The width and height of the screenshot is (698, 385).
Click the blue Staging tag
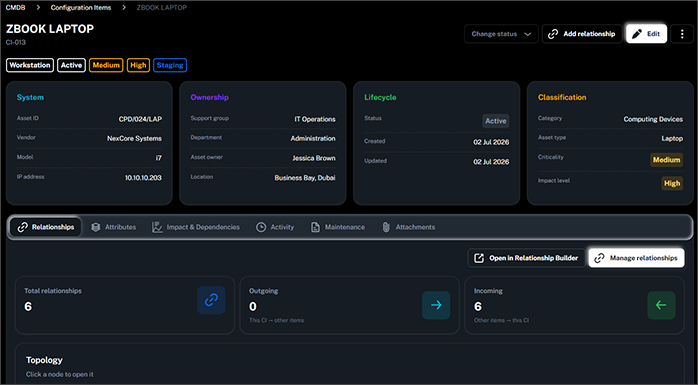(170, 65)
